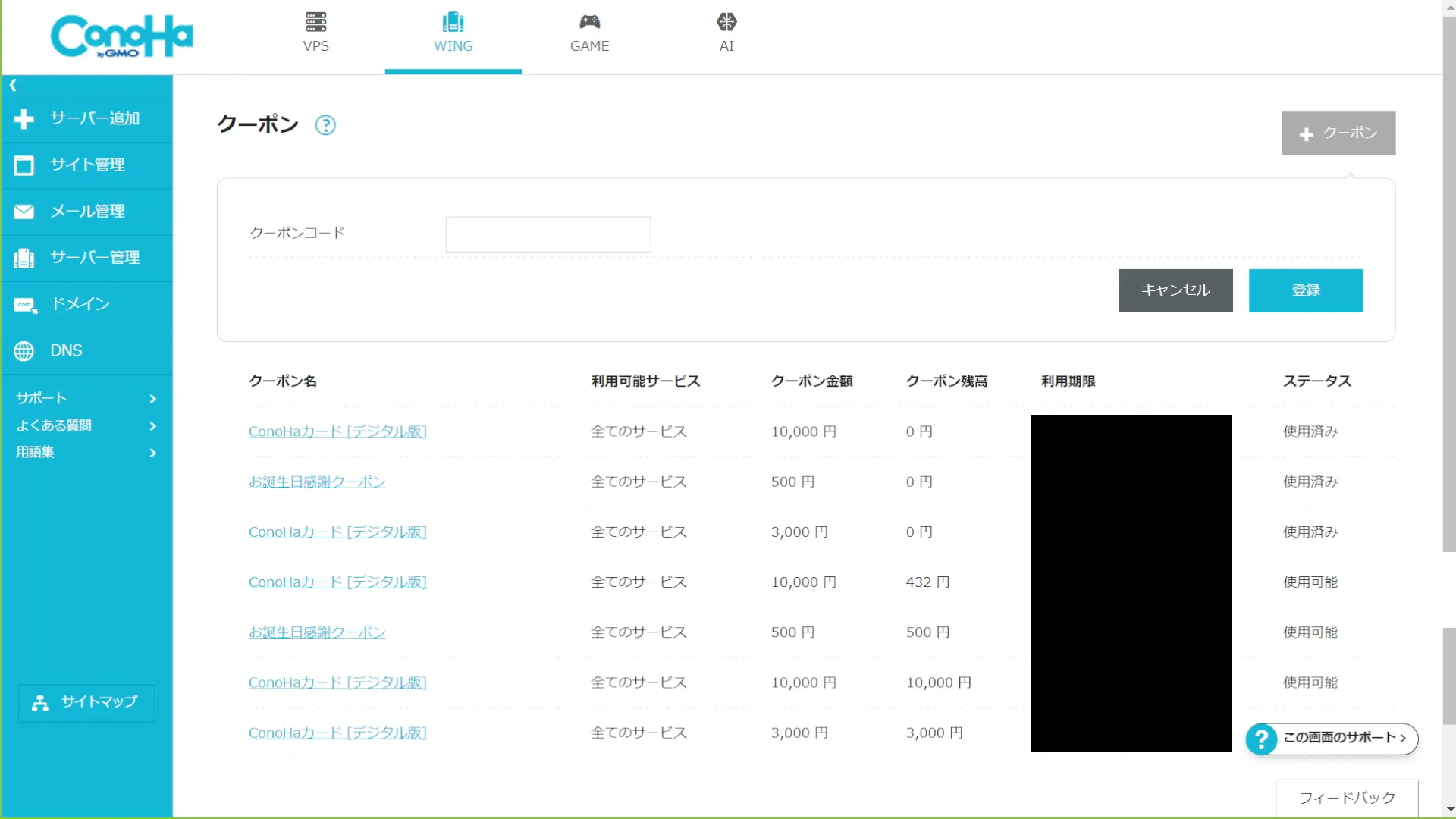1456x819 pixels.
Task: Click the キャンセル button
Action: 1175,290
